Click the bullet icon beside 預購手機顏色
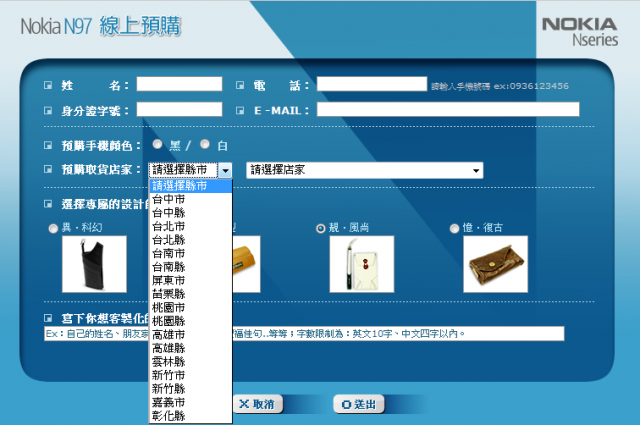 48,145
